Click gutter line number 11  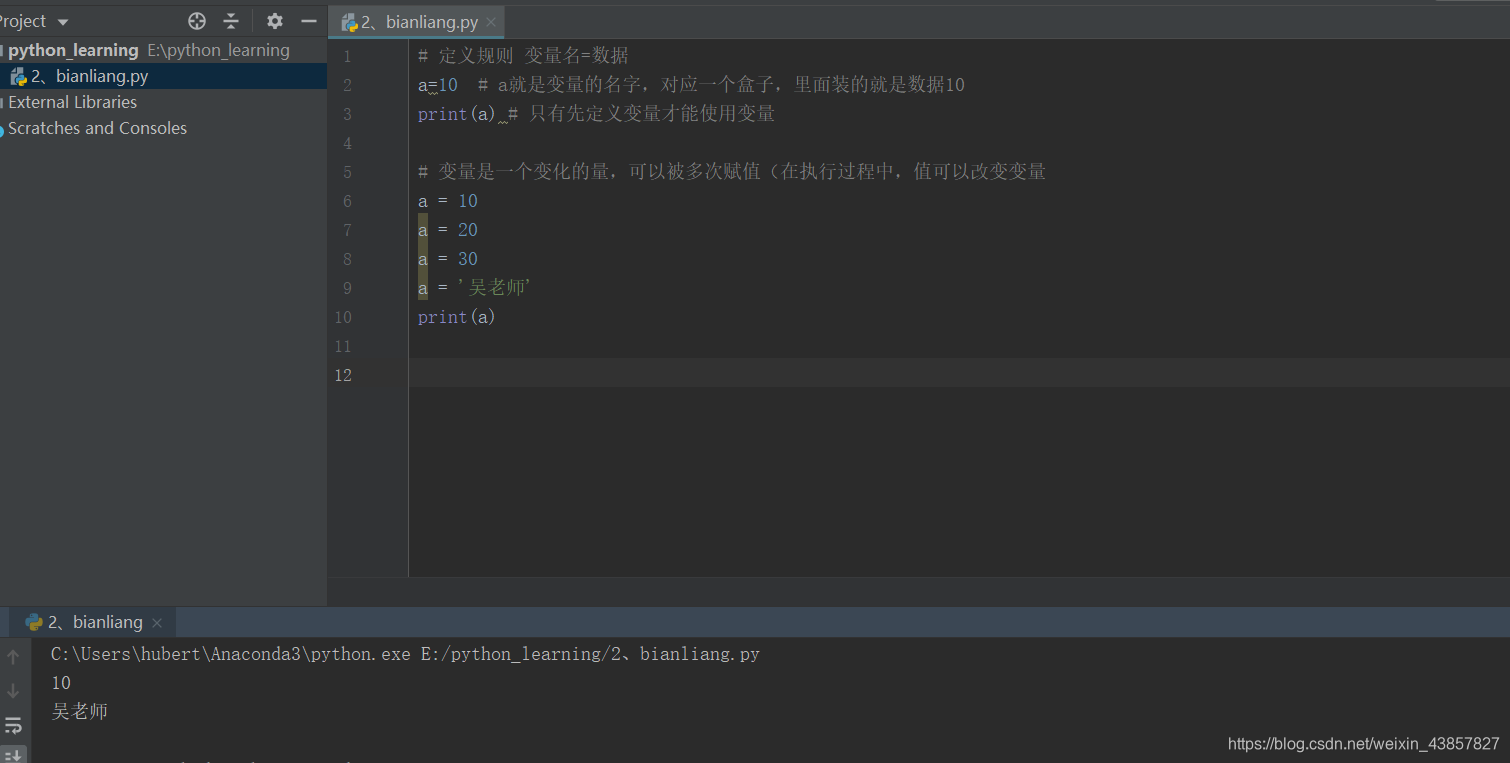[x=343, y=346]
